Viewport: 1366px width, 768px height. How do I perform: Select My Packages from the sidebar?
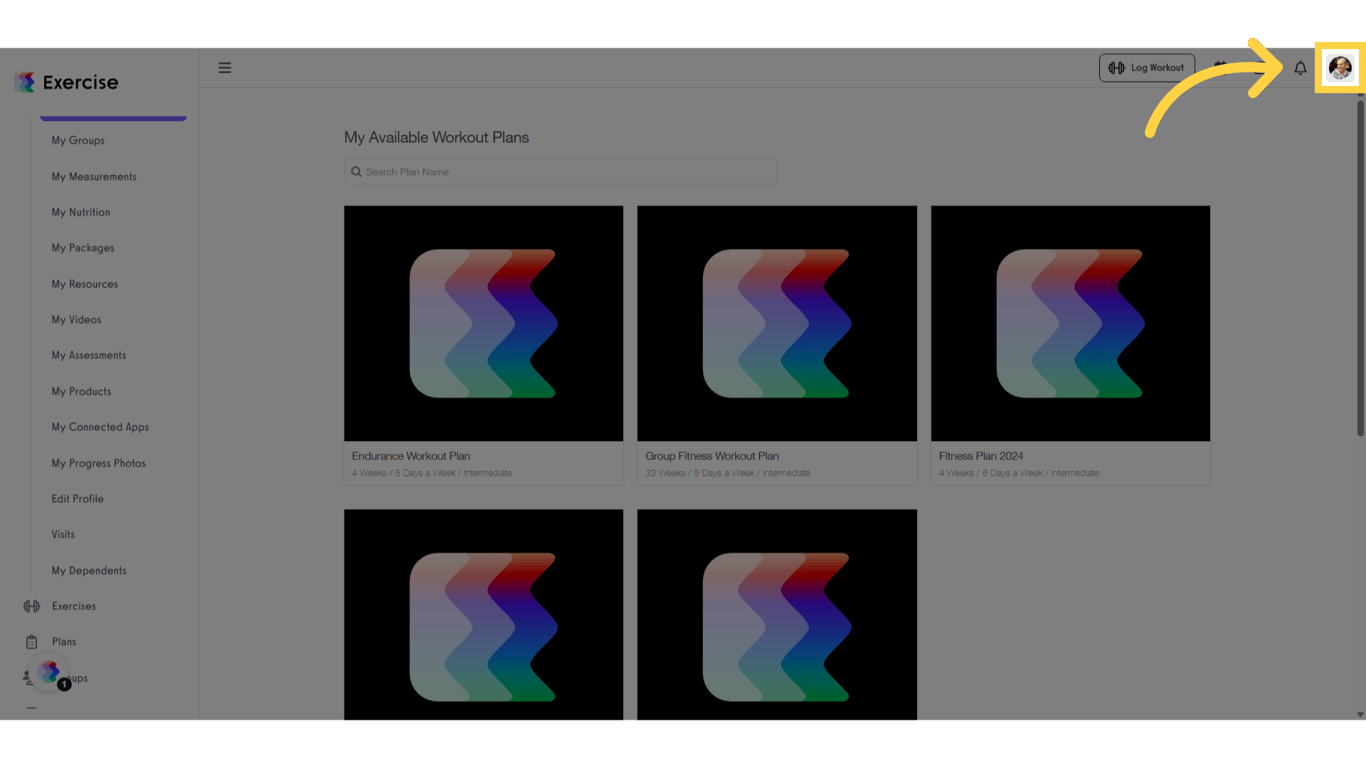coord(83,248)
